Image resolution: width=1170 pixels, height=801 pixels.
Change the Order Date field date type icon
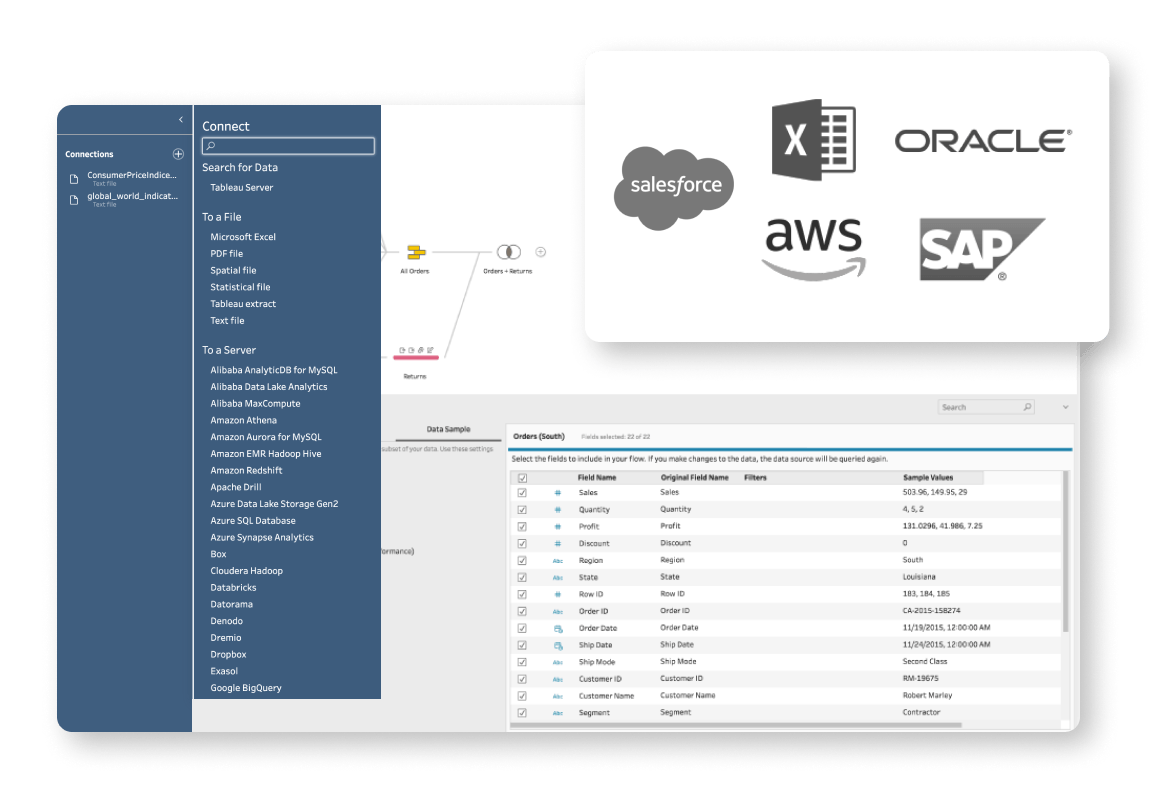point(557,629)
